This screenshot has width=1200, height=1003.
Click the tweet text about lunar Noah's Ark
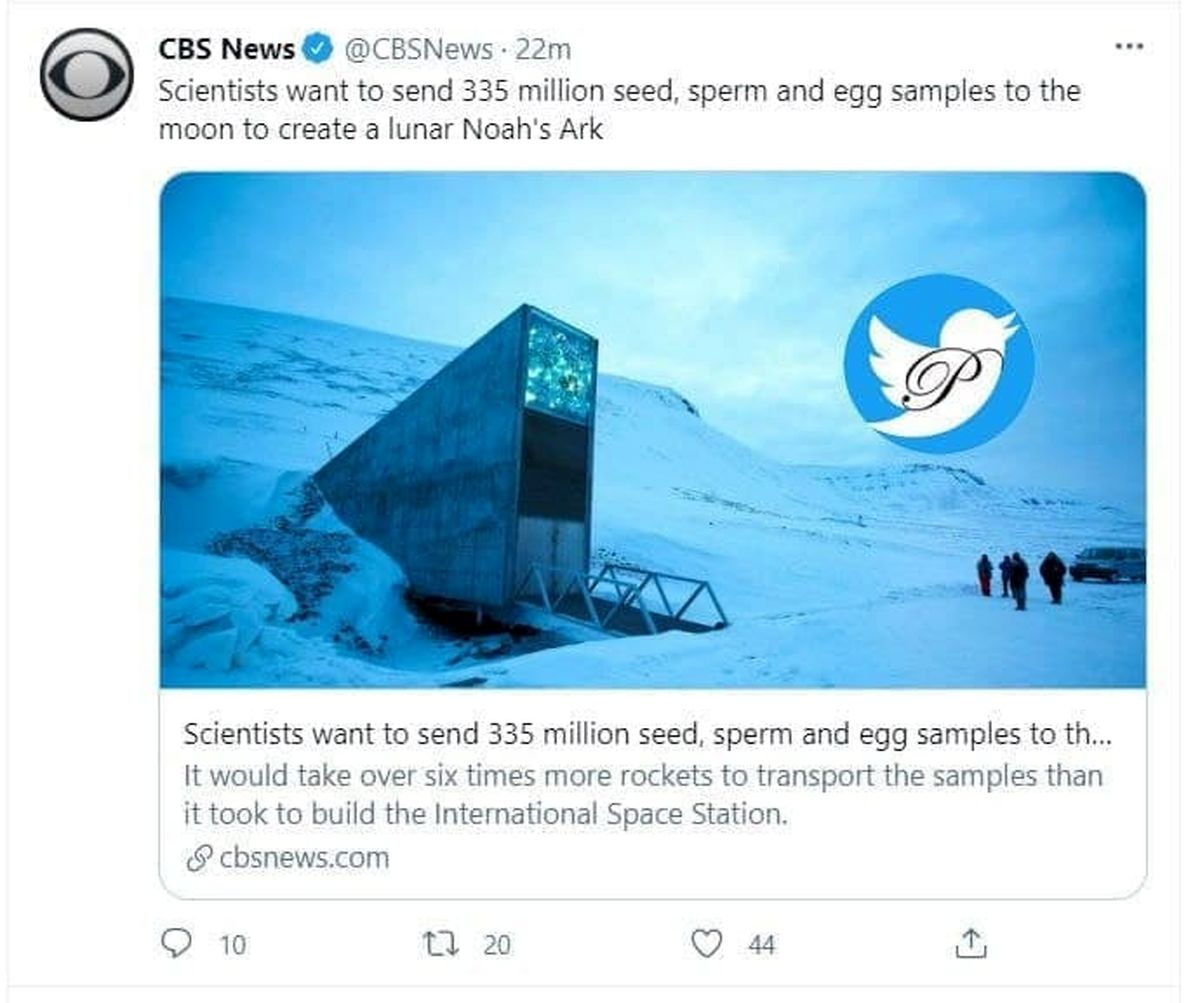[619, 110]
